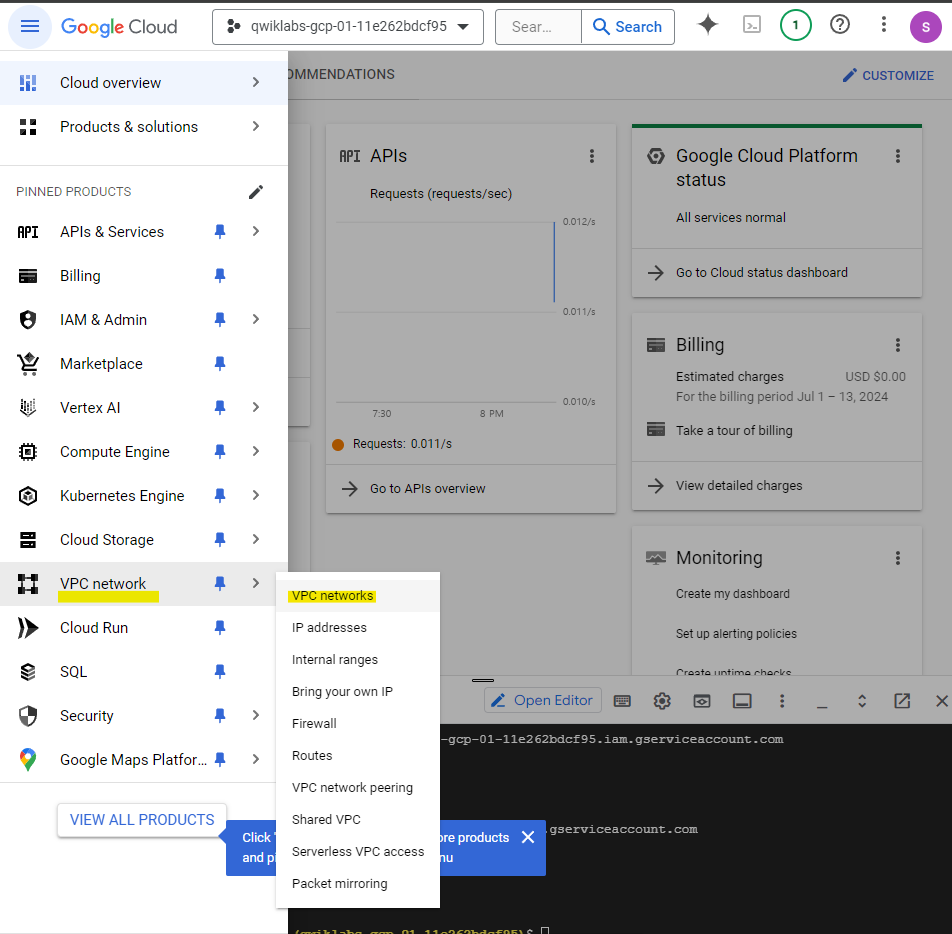Expand Cloud overview submenu chevron
Image resolution: width=952 pixels, height=934 pixels.
point(256,82)
